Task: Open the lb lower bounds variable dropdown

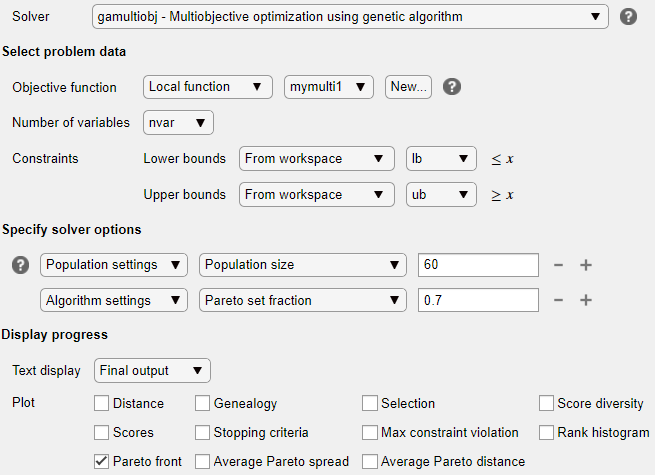Action: tap(441, 159)
